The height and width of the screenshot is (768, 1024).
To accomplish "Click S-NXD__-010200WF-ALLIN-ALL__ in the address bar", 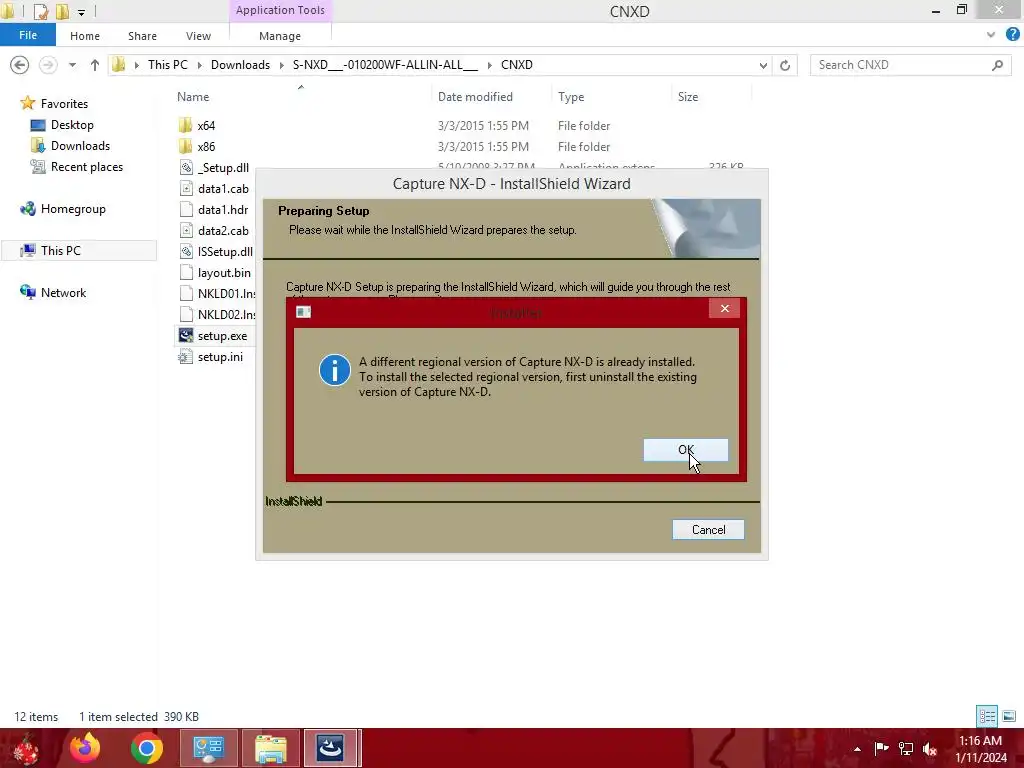I will coord(385,65).
